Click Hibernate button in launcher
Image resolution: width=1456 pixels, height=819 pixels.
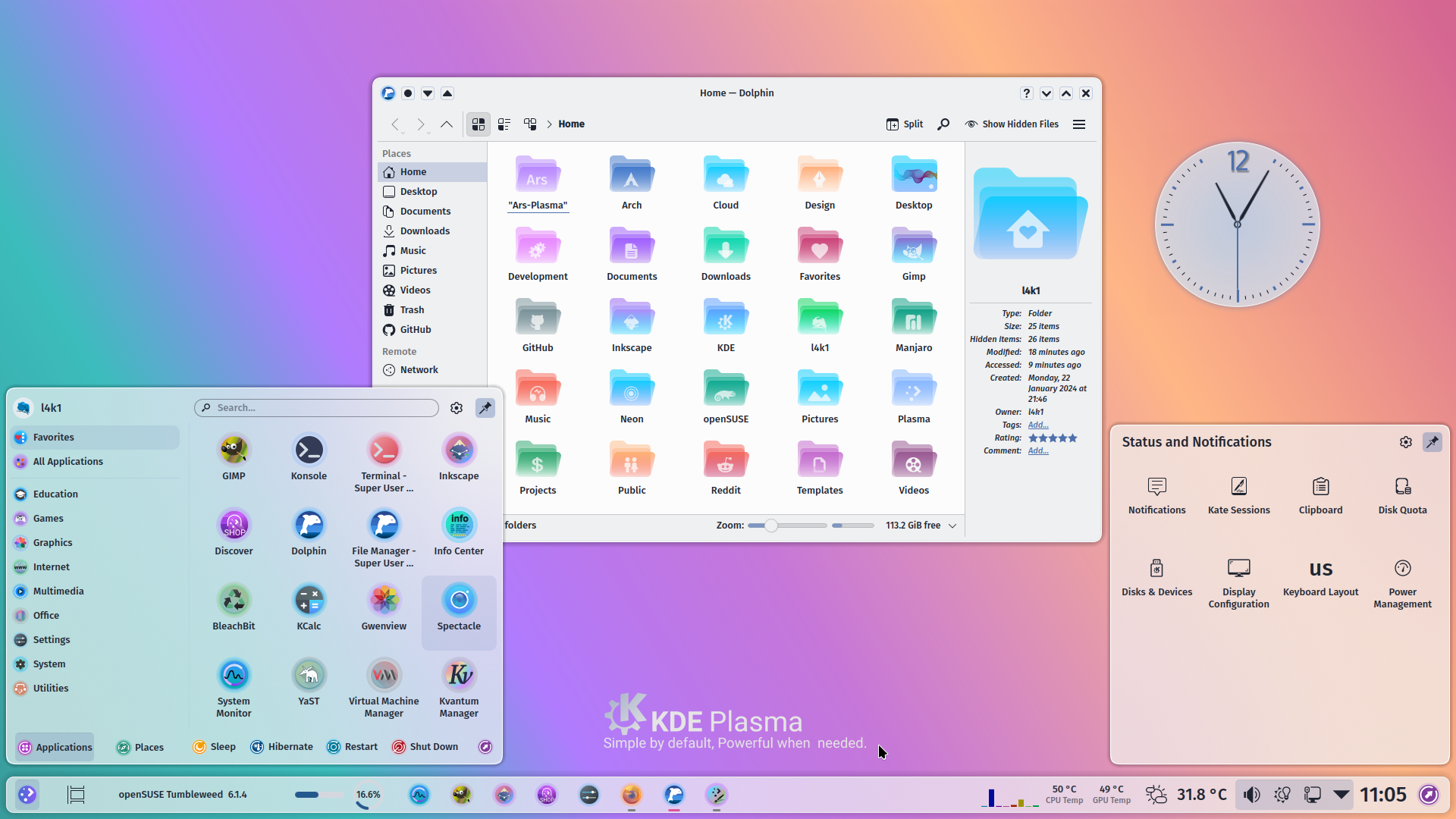tap(282, 748)
